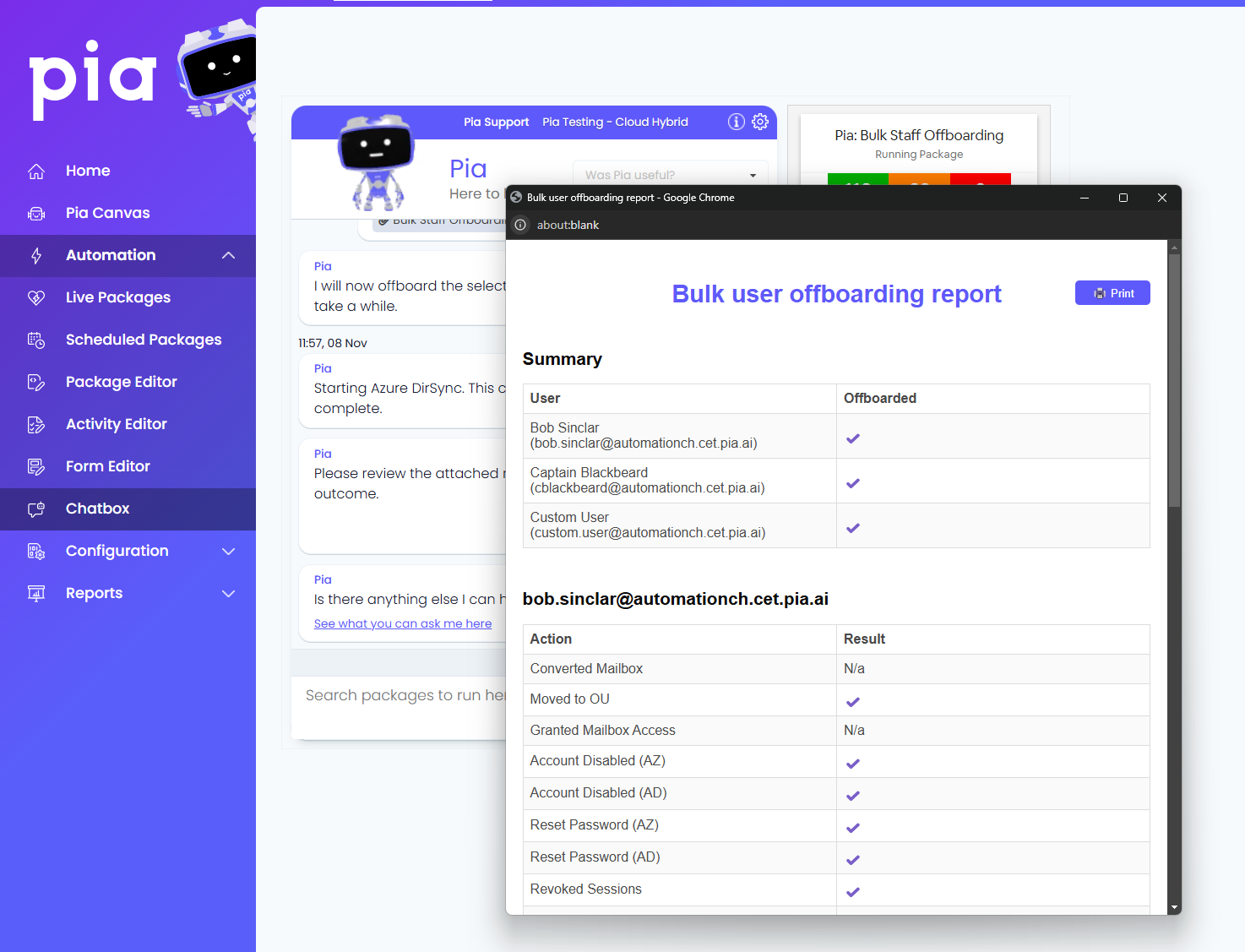Open the 'Was Pia useful?' dropdown
This screenshot has height=952, width=1245.
coord(670,175)
